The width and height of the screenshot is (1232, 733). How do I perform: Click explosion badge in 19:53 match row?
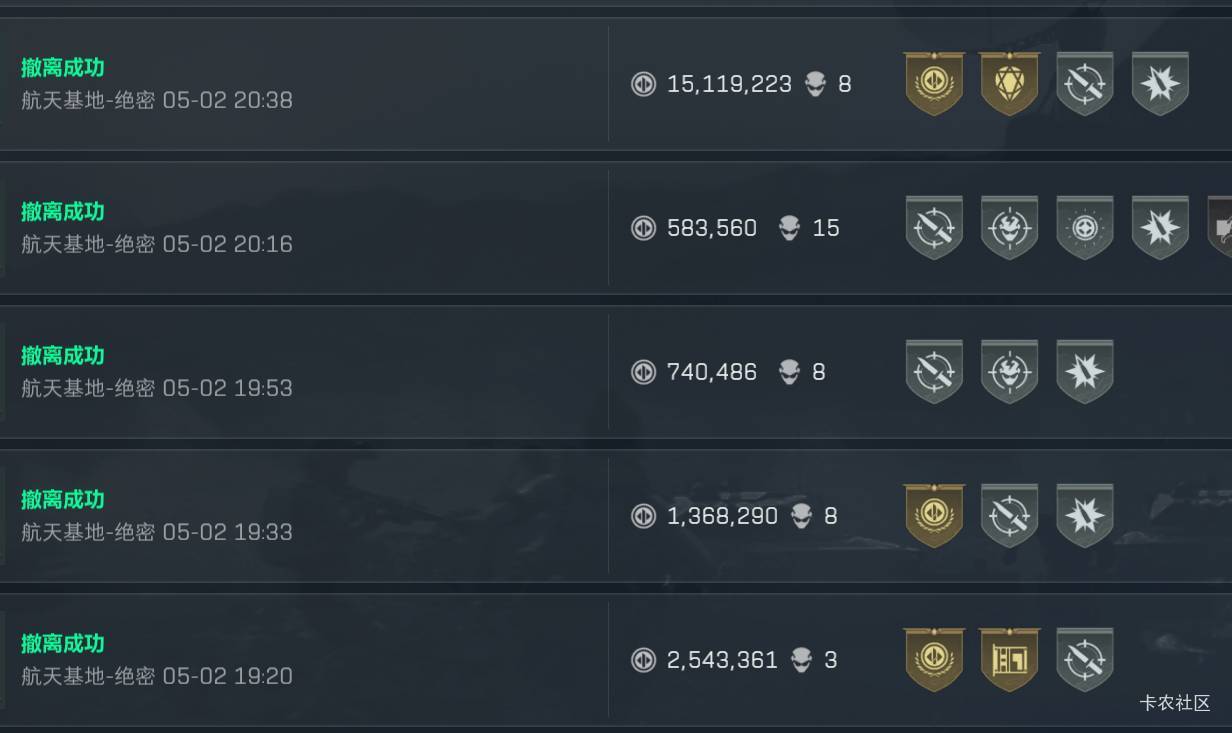(1085, 372)
